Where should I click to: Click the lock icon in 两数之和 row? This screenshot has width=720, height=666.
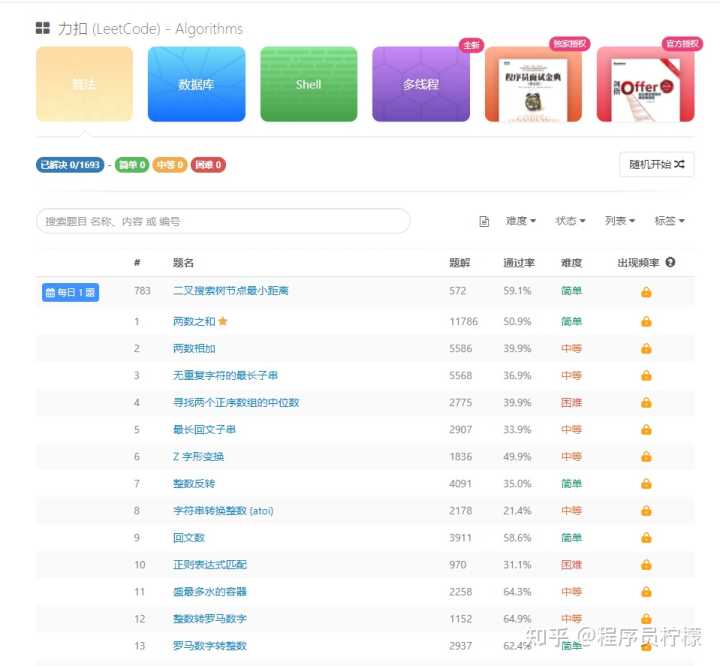[x=646, y=321]
